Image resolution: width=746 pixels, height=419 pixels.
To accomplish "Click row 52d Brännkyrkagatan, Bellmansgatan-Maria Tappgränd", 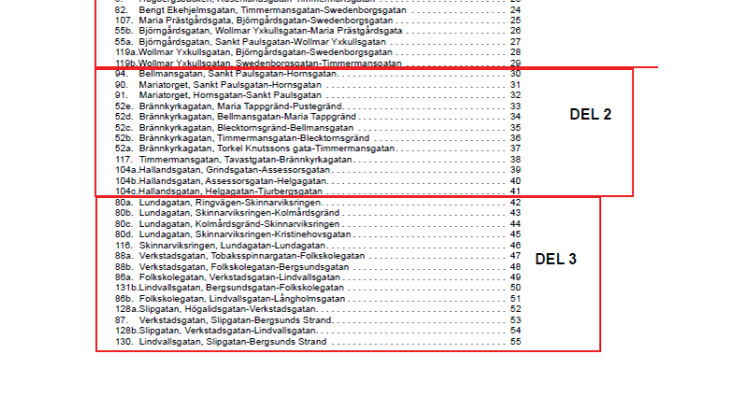I will click(x=318, y=117).
